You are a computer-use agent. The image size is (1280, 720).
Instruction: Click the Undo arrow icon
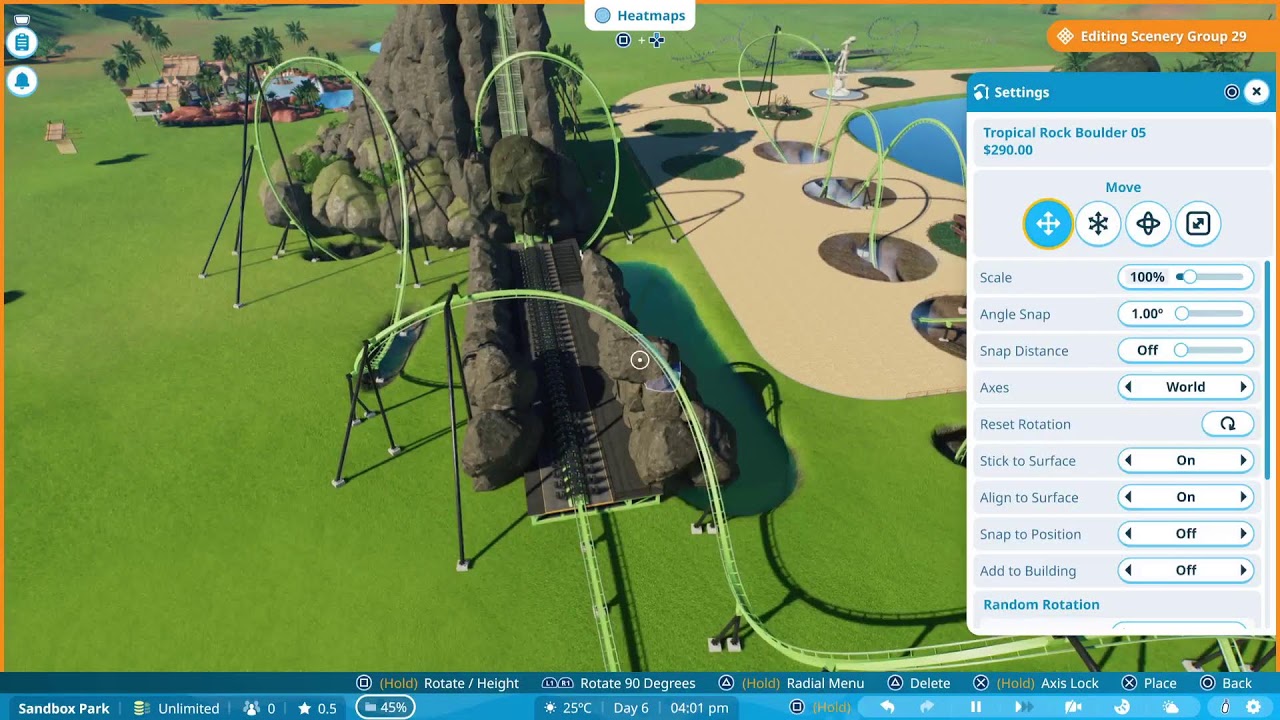[x=887, y=707]
